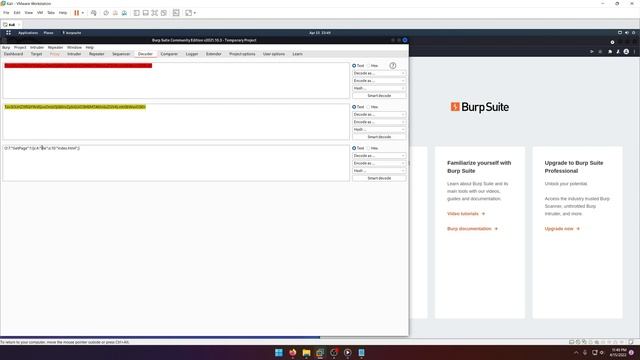Open 'Decode as' dropdown in second row

point(379,115)
